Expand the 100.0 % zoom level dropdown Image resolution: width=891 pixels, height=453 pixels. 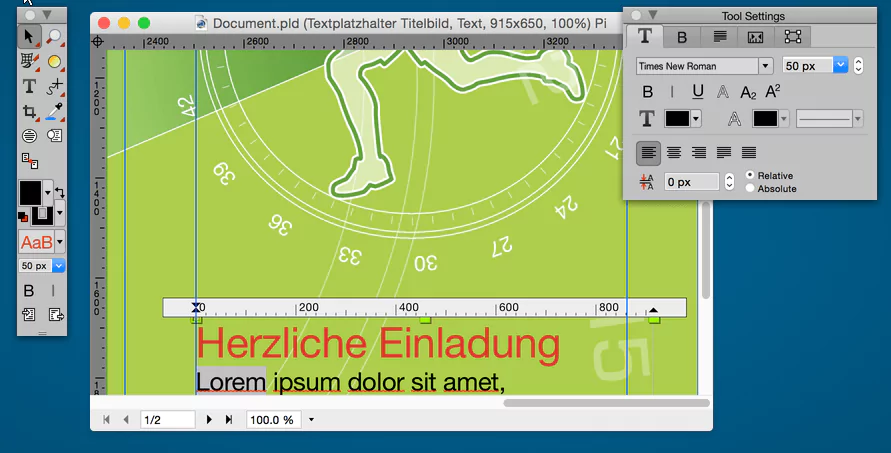tap(311, 420)
